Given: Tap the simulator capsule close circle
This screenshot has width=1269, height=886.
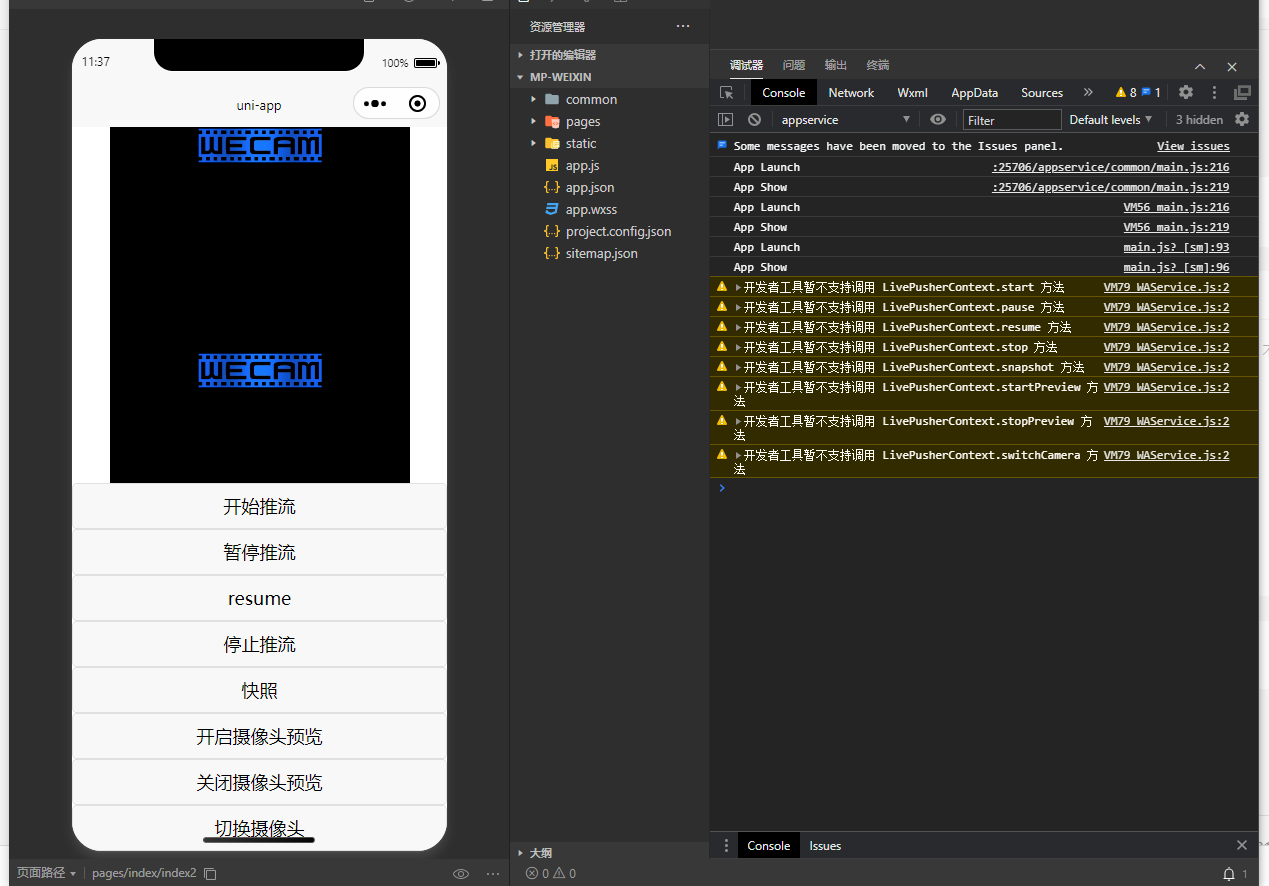Looking at the screenshot, I should (418, 104).
